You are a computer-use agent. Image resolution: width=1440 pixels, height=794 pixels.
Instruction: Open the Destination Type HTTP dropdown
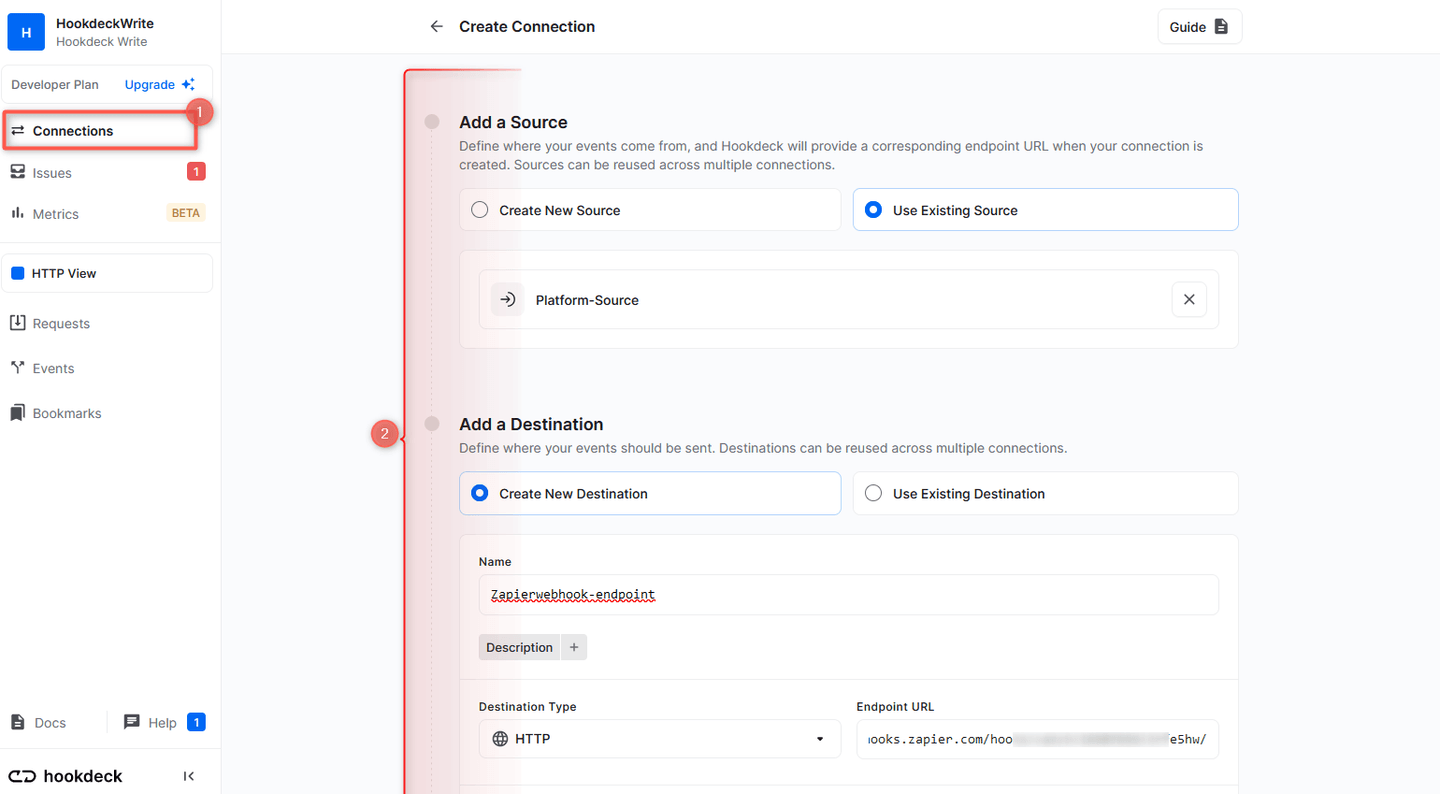coord(659,738)
